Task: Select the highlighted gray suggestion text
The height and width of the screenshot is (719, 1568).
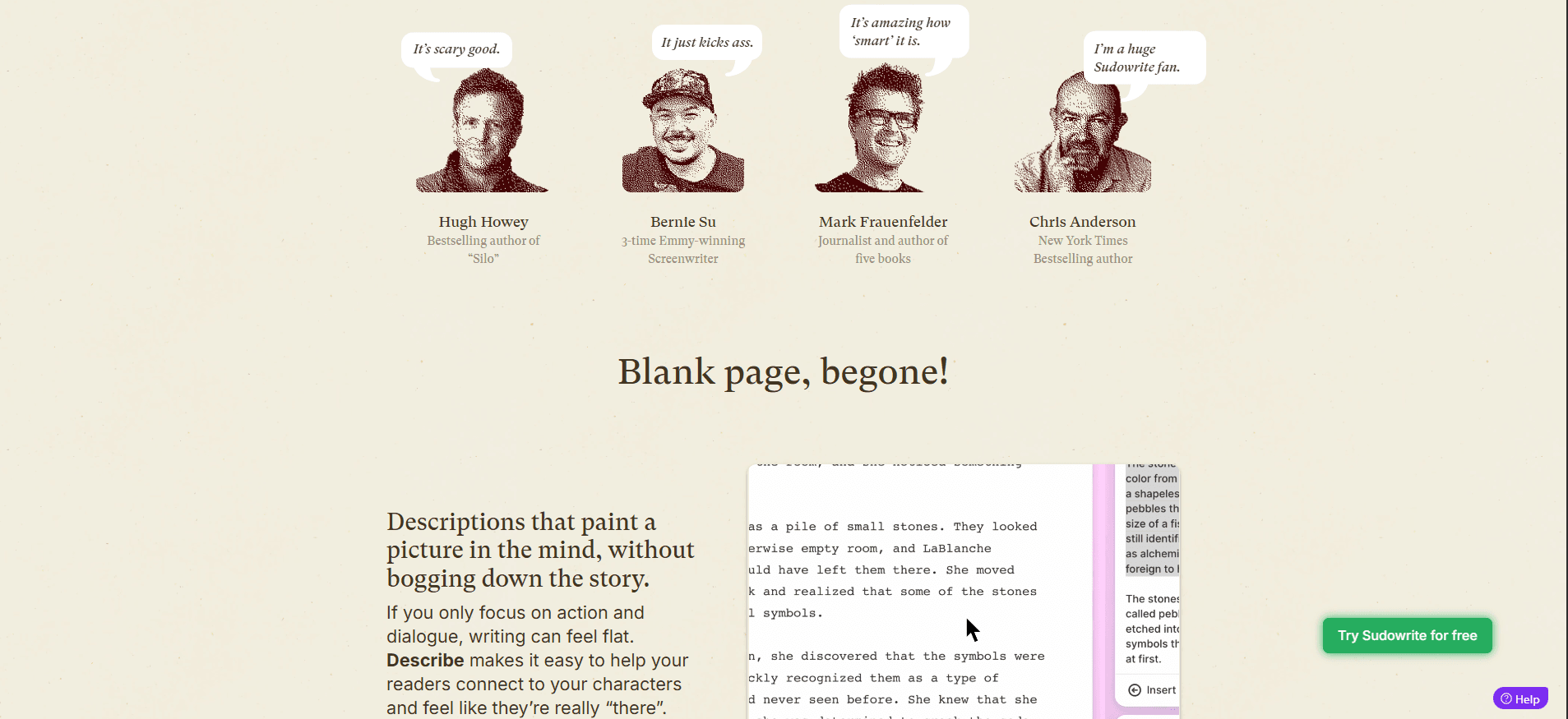Action: pyautogui.click(x=1151, y=523)
